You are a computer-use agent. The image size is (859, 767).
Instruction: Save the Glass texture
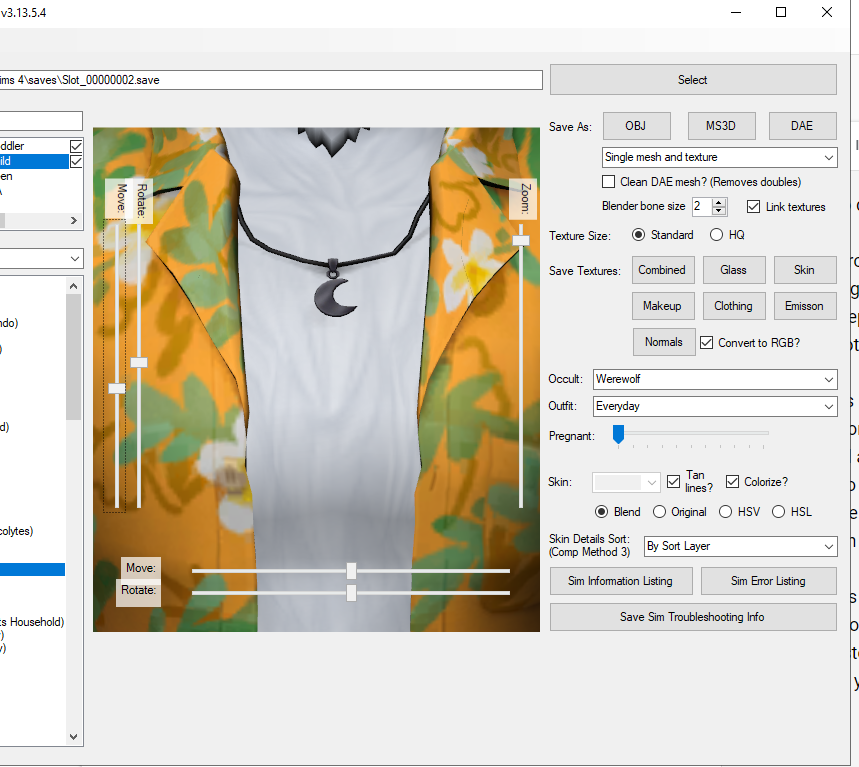point(733,270)
